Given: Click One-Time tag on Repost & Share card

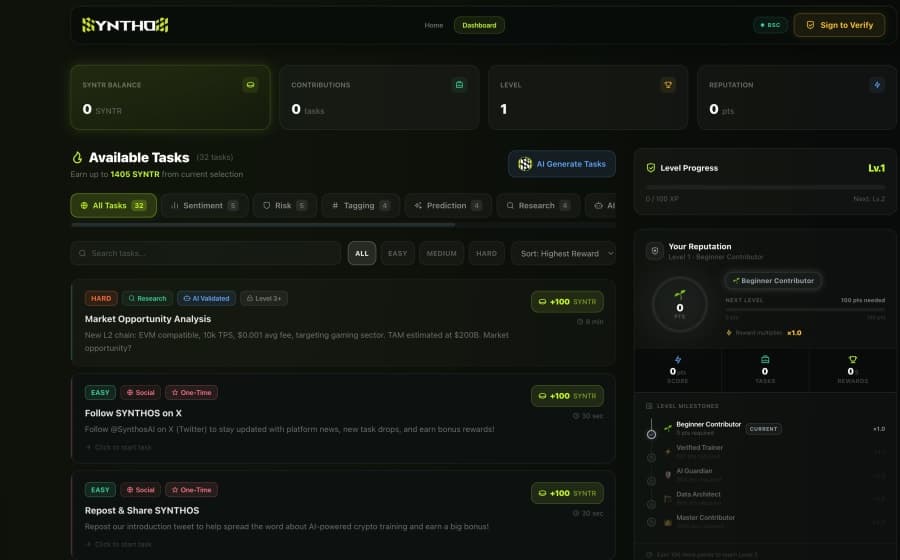Looking at the screenshot, I should tap(192, 490).
